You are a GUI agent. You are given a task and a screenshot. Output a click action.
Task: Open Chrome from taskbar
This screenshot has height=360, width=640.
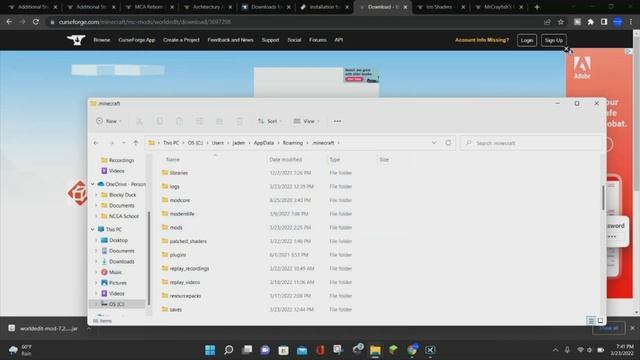(x=412, y=350)
